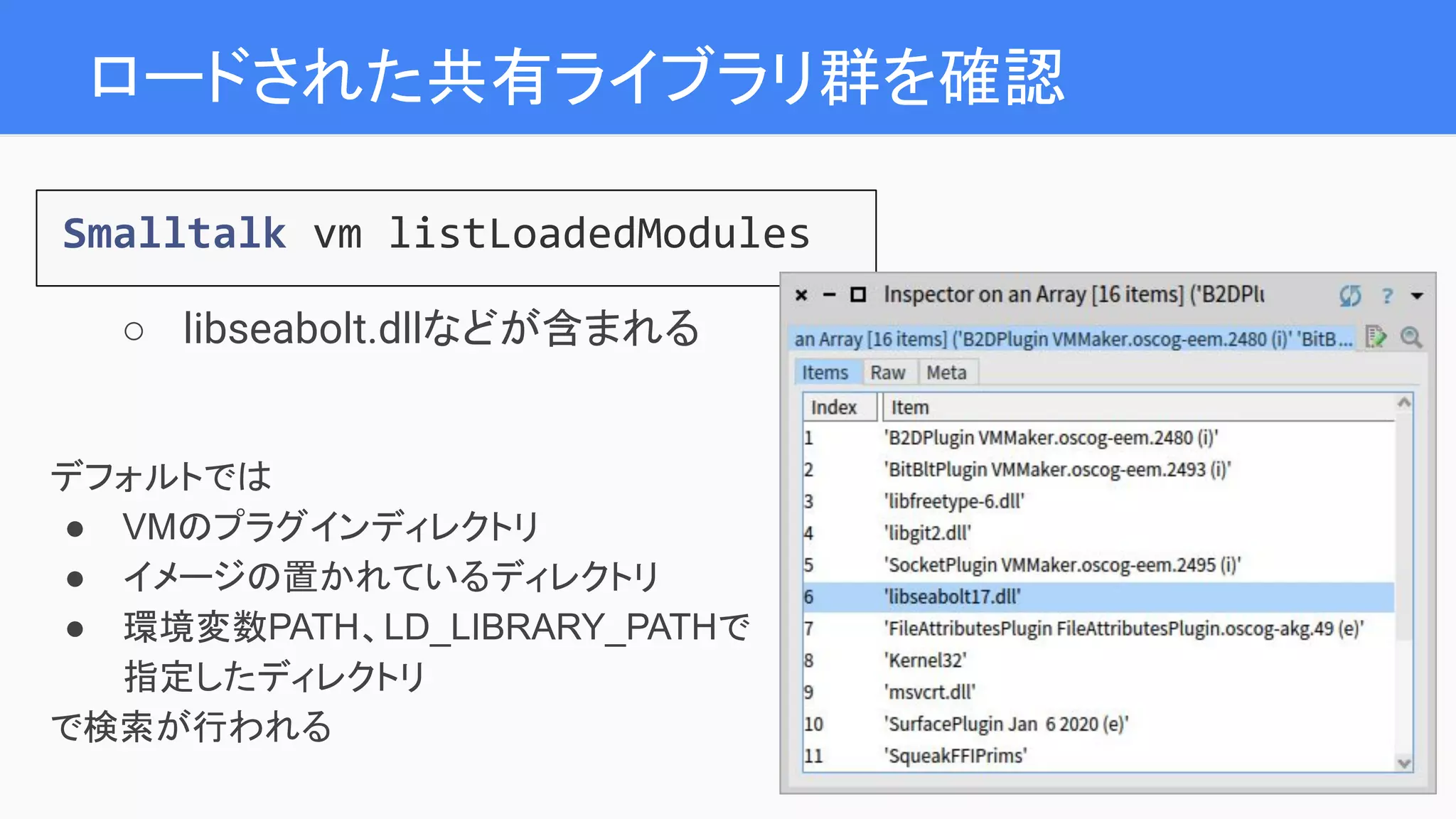Select row 'SocketPlugin VMMaker.oscog-eem.2495 (i)'
This screenshot has height=819, width=1456.
[1098, 565]
